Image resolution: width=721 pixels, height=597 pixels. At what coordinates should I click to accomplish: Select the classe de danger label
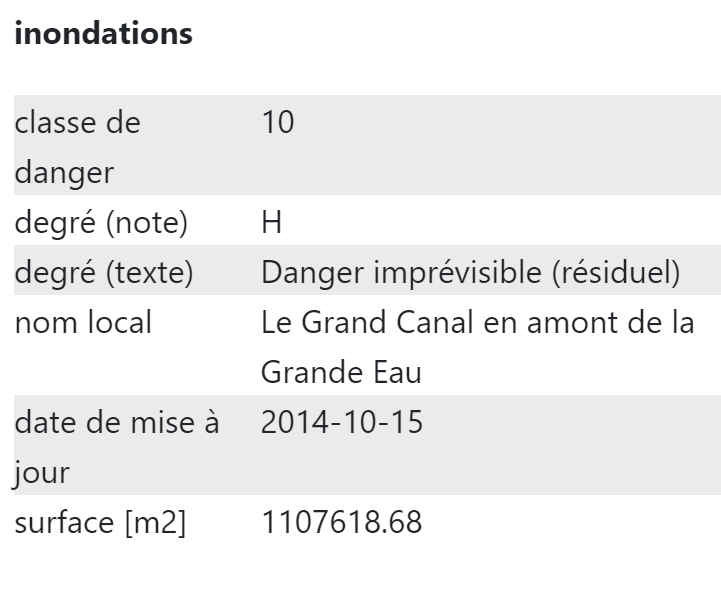(78, 148)
